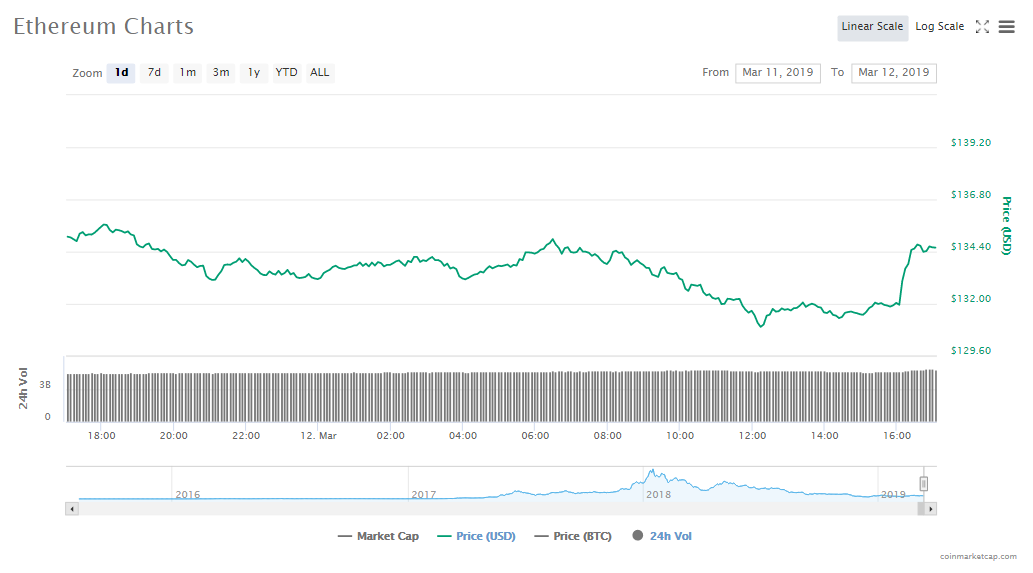Select the 1d zoom range
The image size is (1033, 573).
[121, 73]
